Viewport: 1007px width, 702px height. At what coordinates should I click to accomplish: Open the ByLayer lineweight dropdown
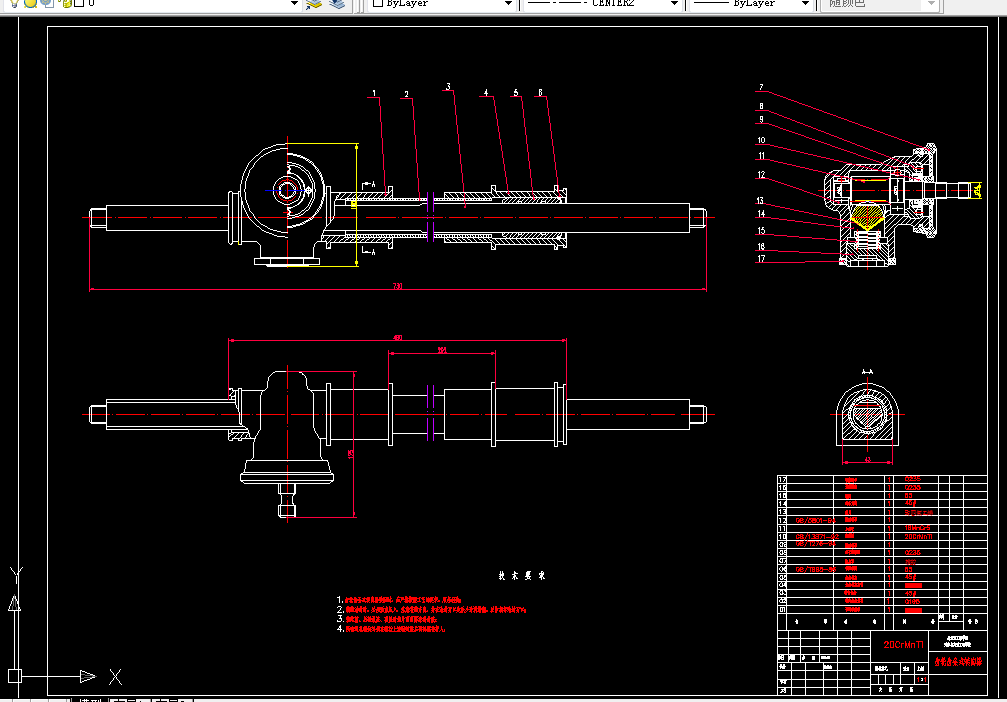point(803,4)
